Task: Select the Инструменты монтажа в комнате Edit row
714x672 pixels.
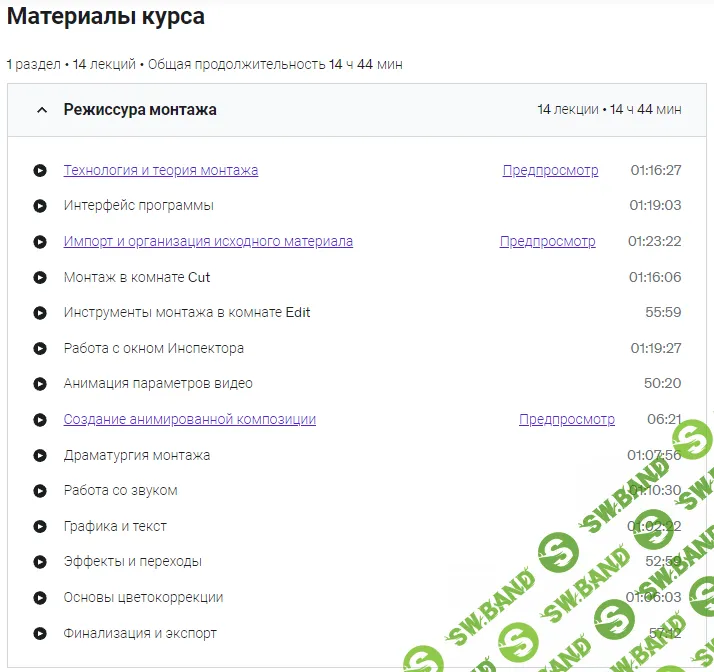Action: click(x=187, y=312)
